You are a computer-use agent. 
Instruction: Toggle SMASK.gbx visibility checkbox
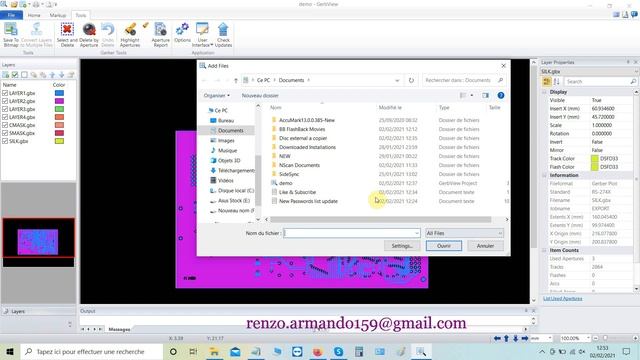5,133
